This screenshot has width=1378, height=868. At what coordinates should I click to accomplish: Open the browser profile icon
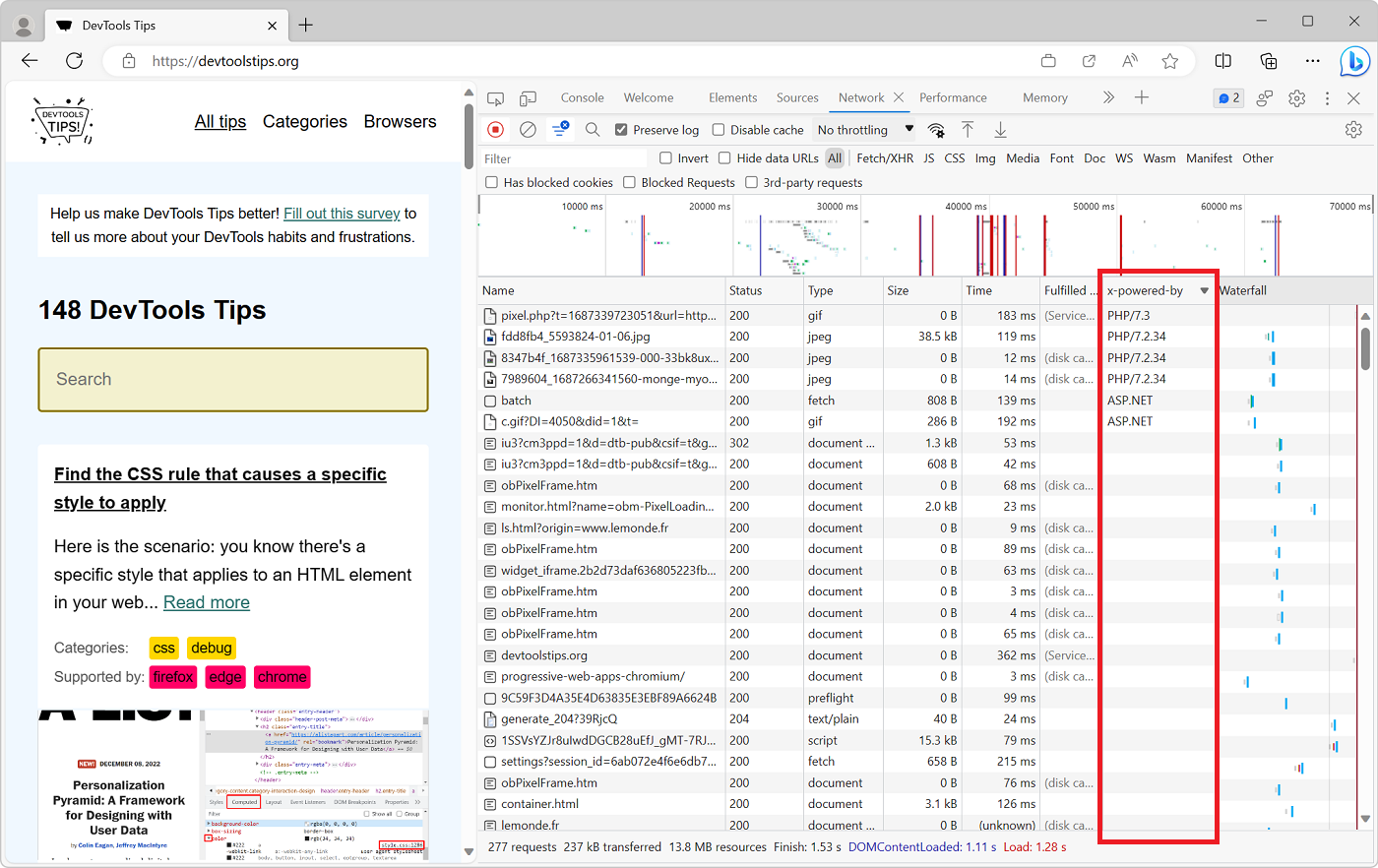click(x=24, y=26)
